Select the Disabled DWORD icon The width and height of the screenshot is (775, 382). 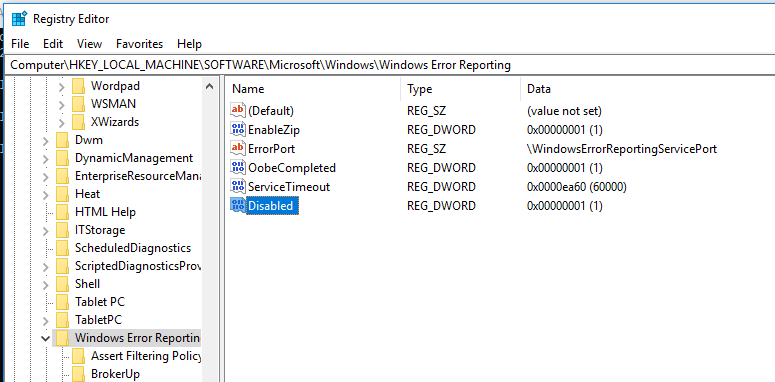point(238,206)
